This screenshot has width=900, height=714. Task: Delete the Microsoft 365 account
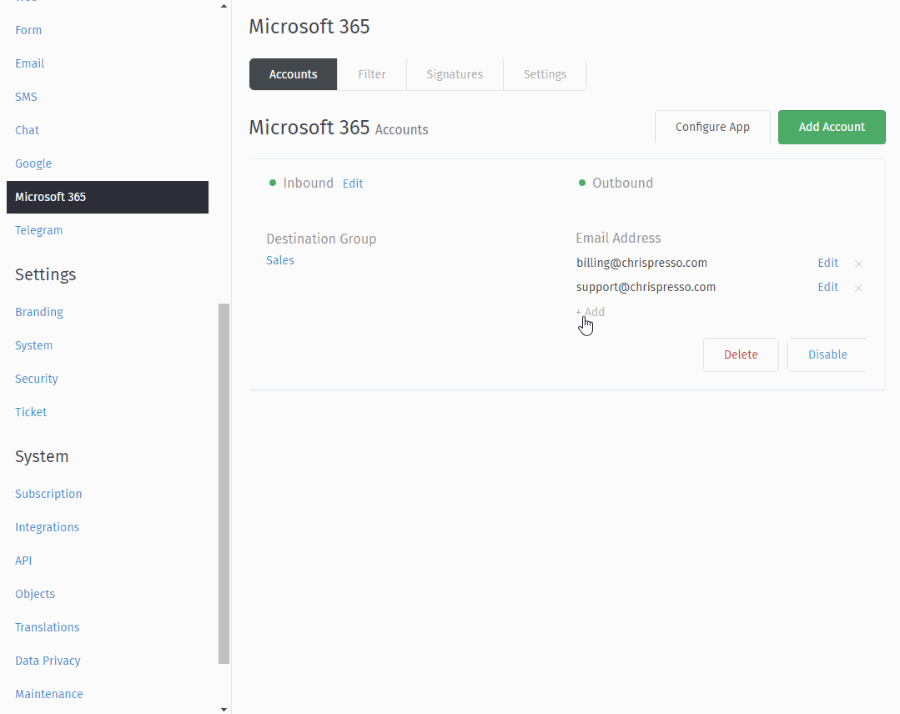(x=740, y=355)
